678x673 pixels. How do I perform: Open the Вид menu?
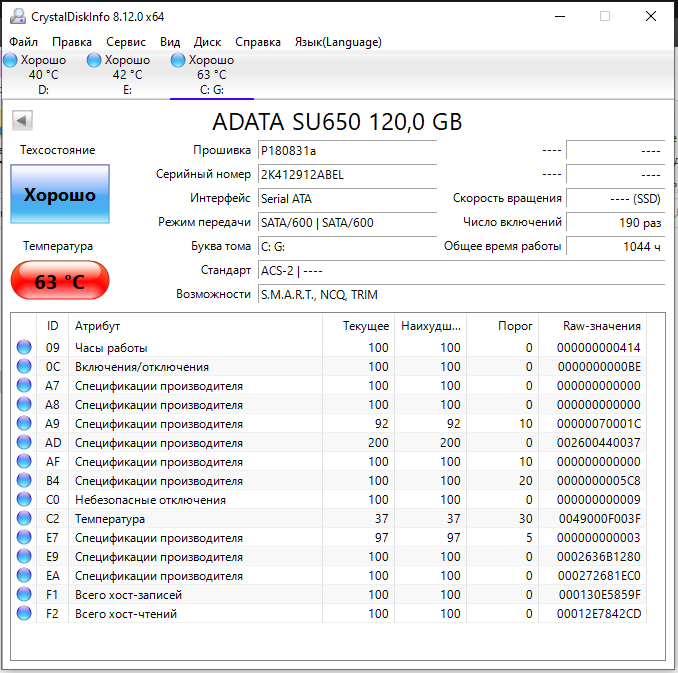[x=170, y=42]
